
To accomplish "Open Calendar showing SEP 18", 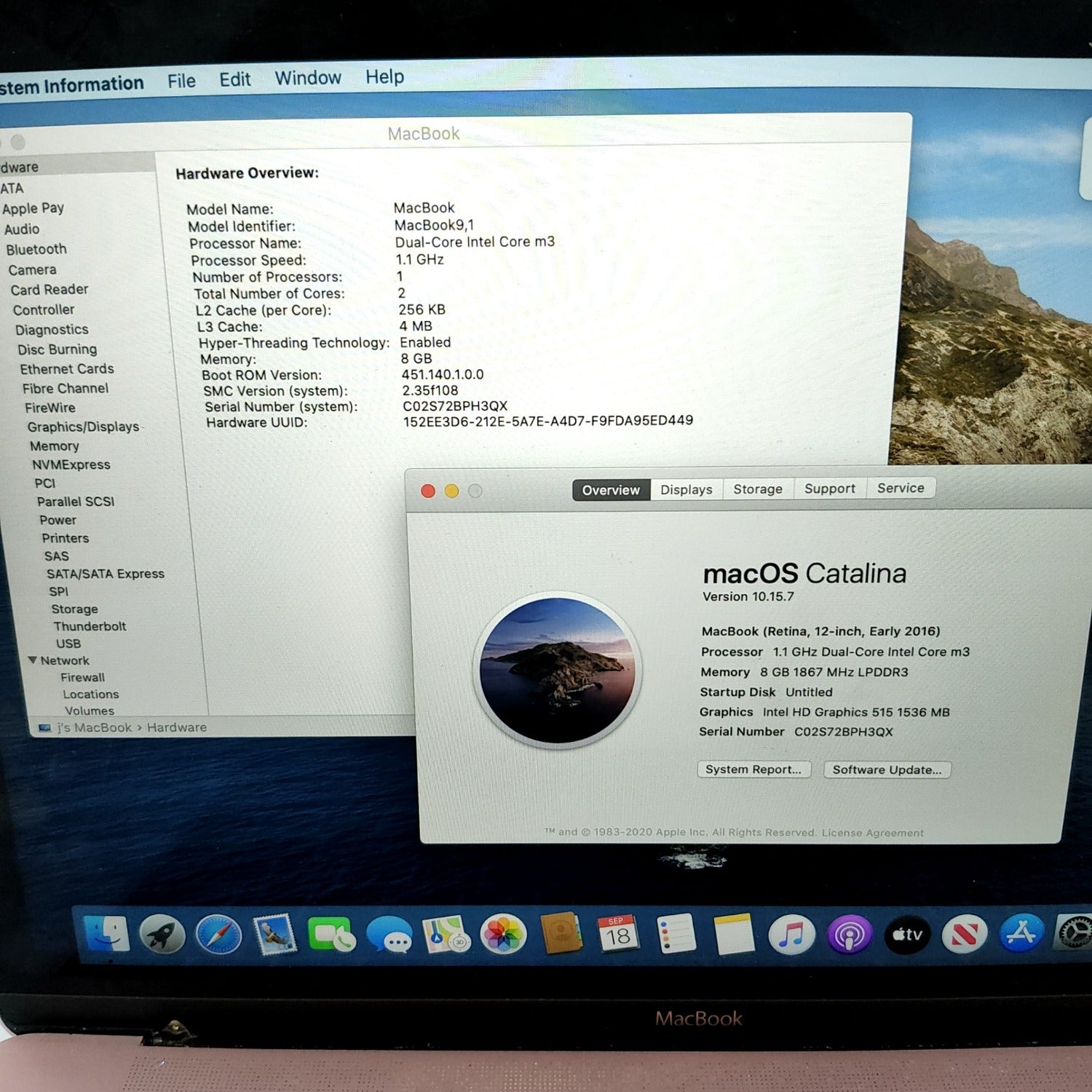I will pos(618,933).
